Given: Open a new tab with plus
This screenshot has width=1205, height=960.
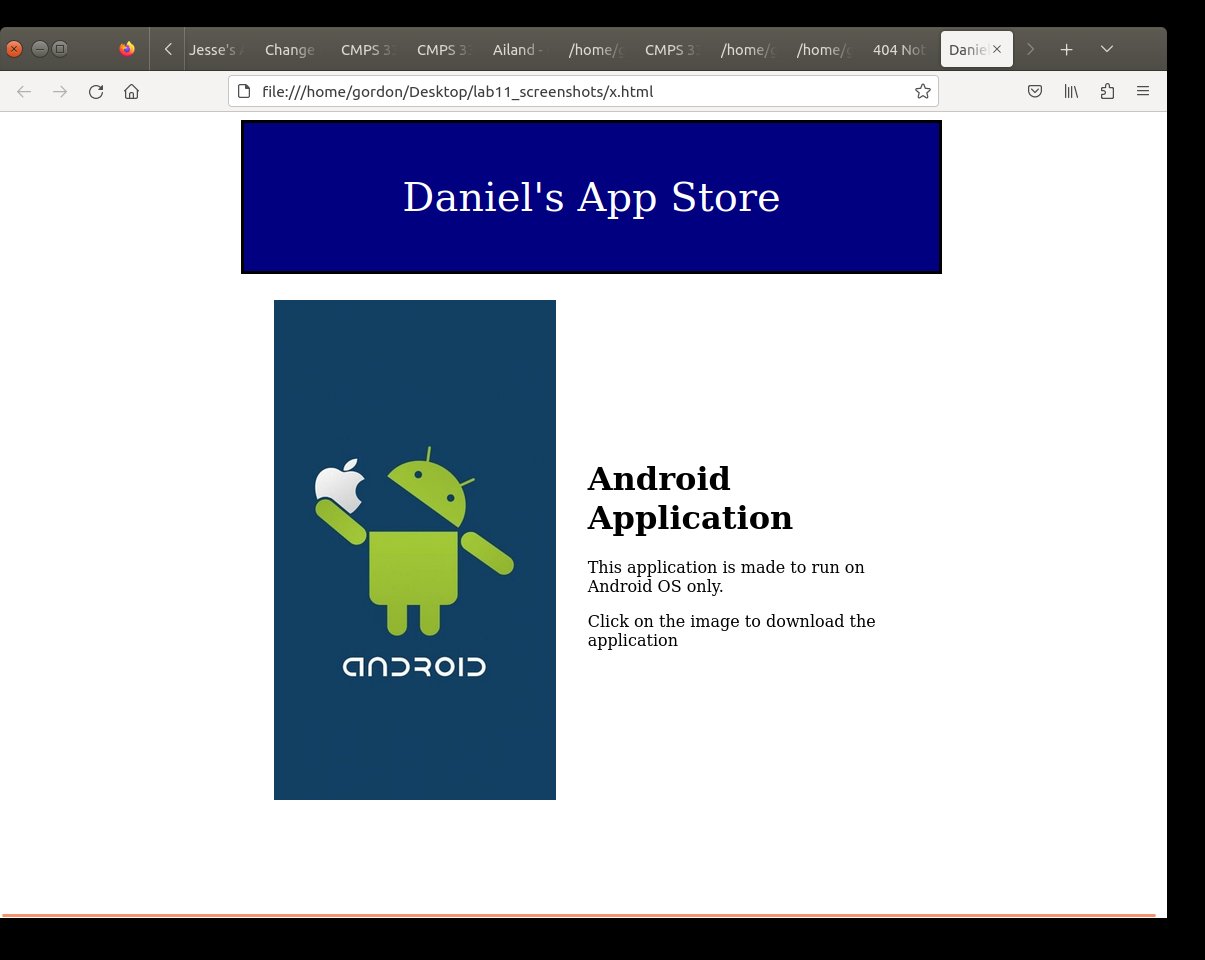Looking at the screenshot, I should pyautogui.click(x=1067, y=49).
